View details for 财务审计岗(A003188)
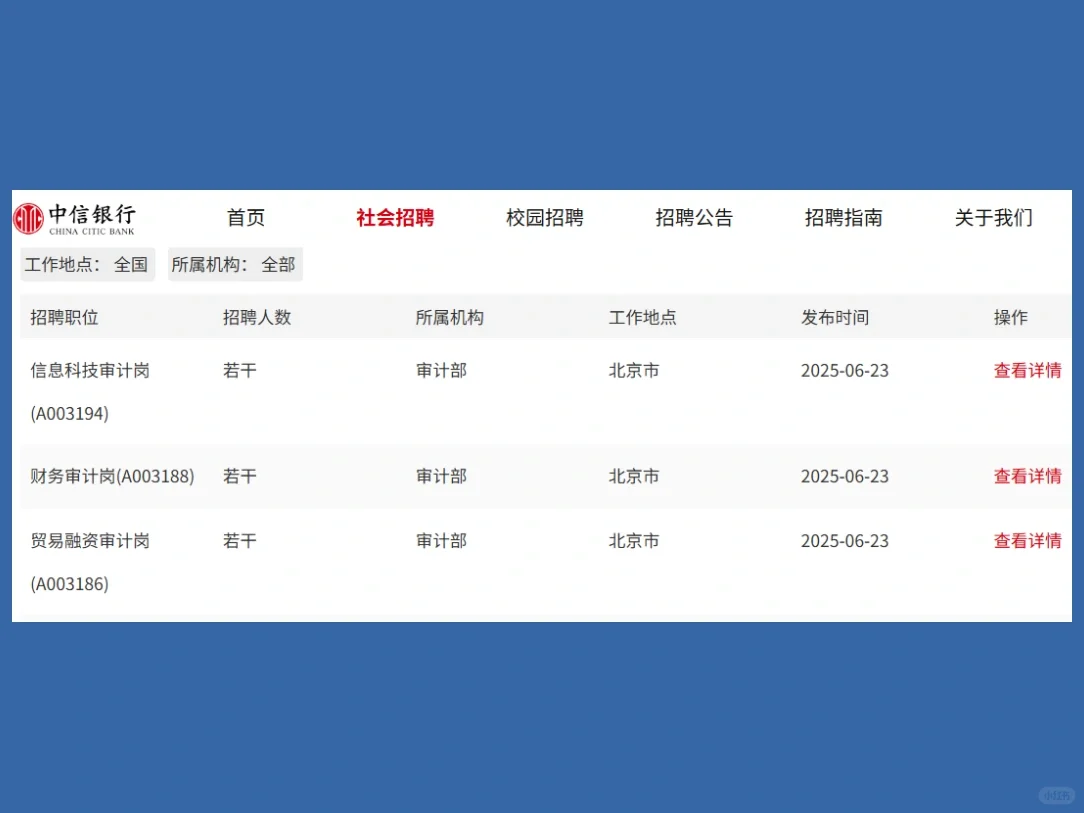 (x=1027, y=476)
